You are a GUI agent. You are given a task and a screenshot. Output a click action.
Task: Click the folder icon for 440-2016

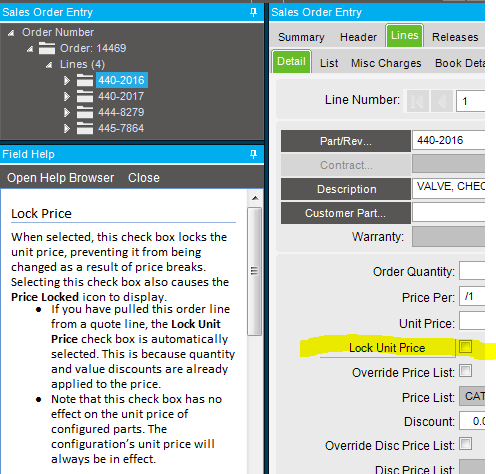coord(85,80)
